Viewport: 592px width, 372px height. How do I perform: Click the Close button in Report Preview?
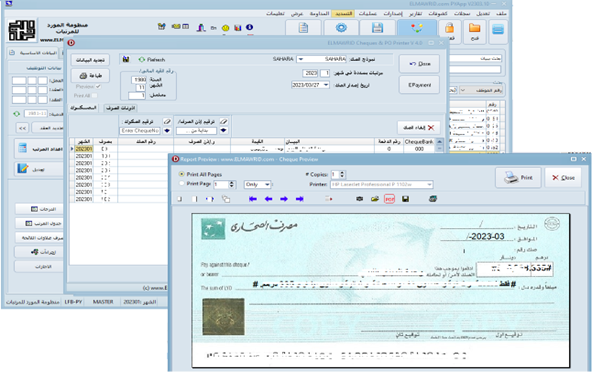563,178
